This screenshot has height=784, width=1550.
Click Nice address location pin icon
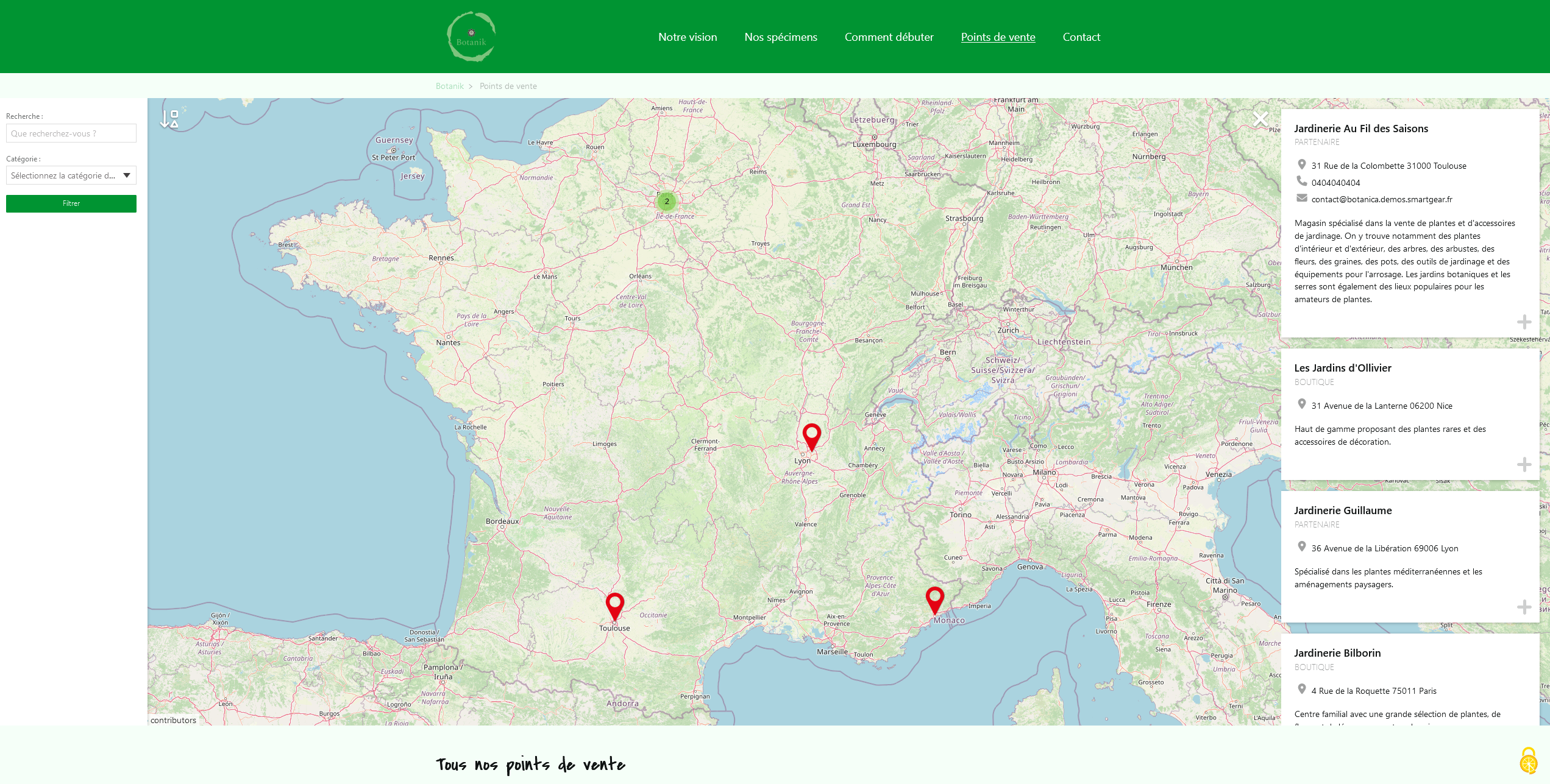[x=1301, y=404]
